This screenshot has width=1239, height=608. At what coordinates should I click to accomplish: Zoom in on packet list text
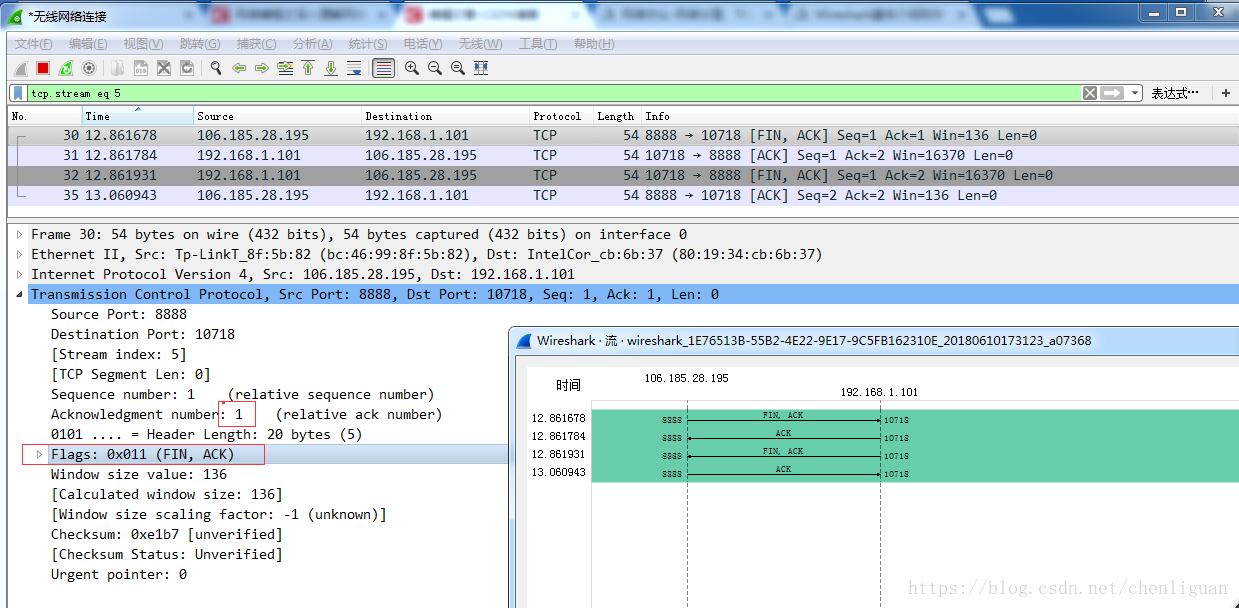pyautogui.click(x=411, y=68)
